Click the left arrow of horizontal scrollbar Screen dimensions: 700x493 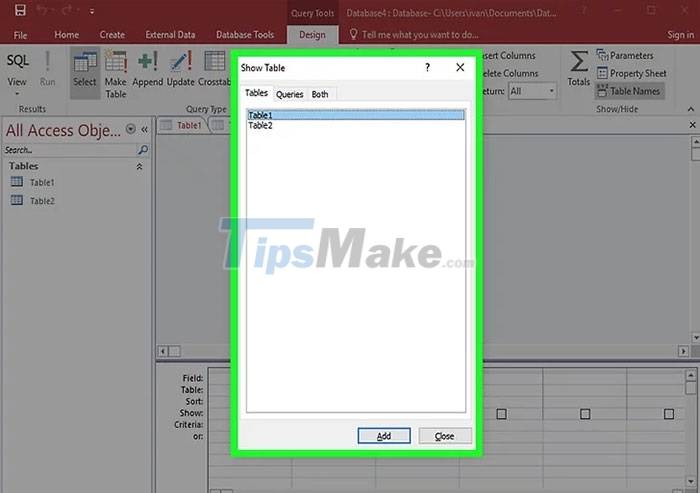pyautogui.click(x=162, y=351)
